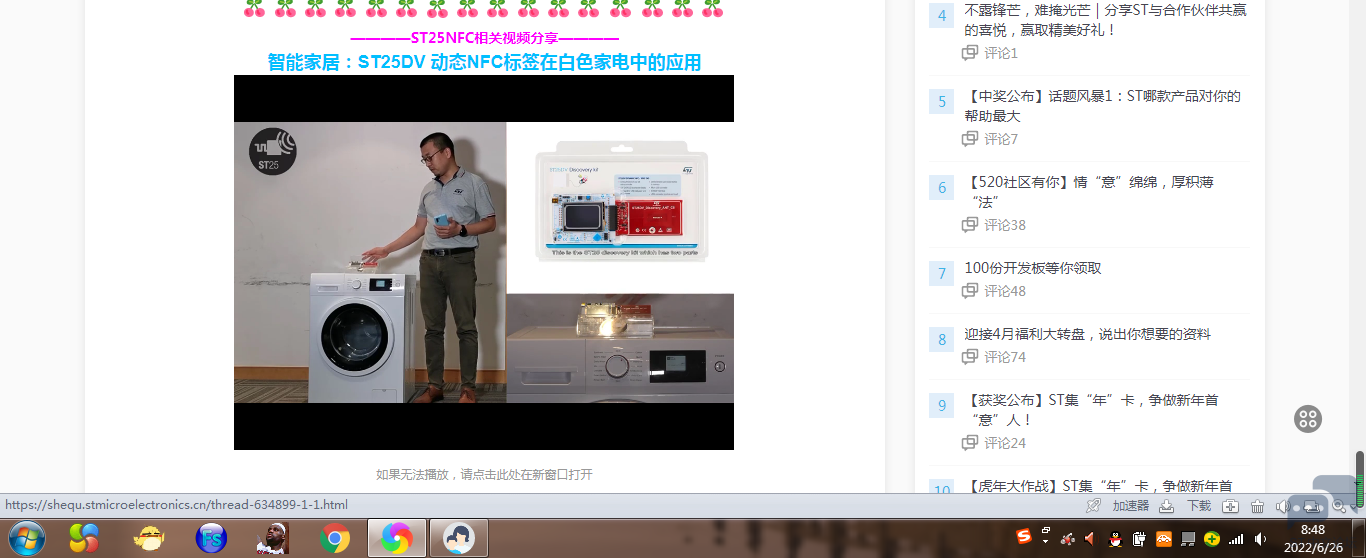Click the first-aid kit icon in status bar
The width and height of the screenshot is (1366, 558).
pos(1231,506)
